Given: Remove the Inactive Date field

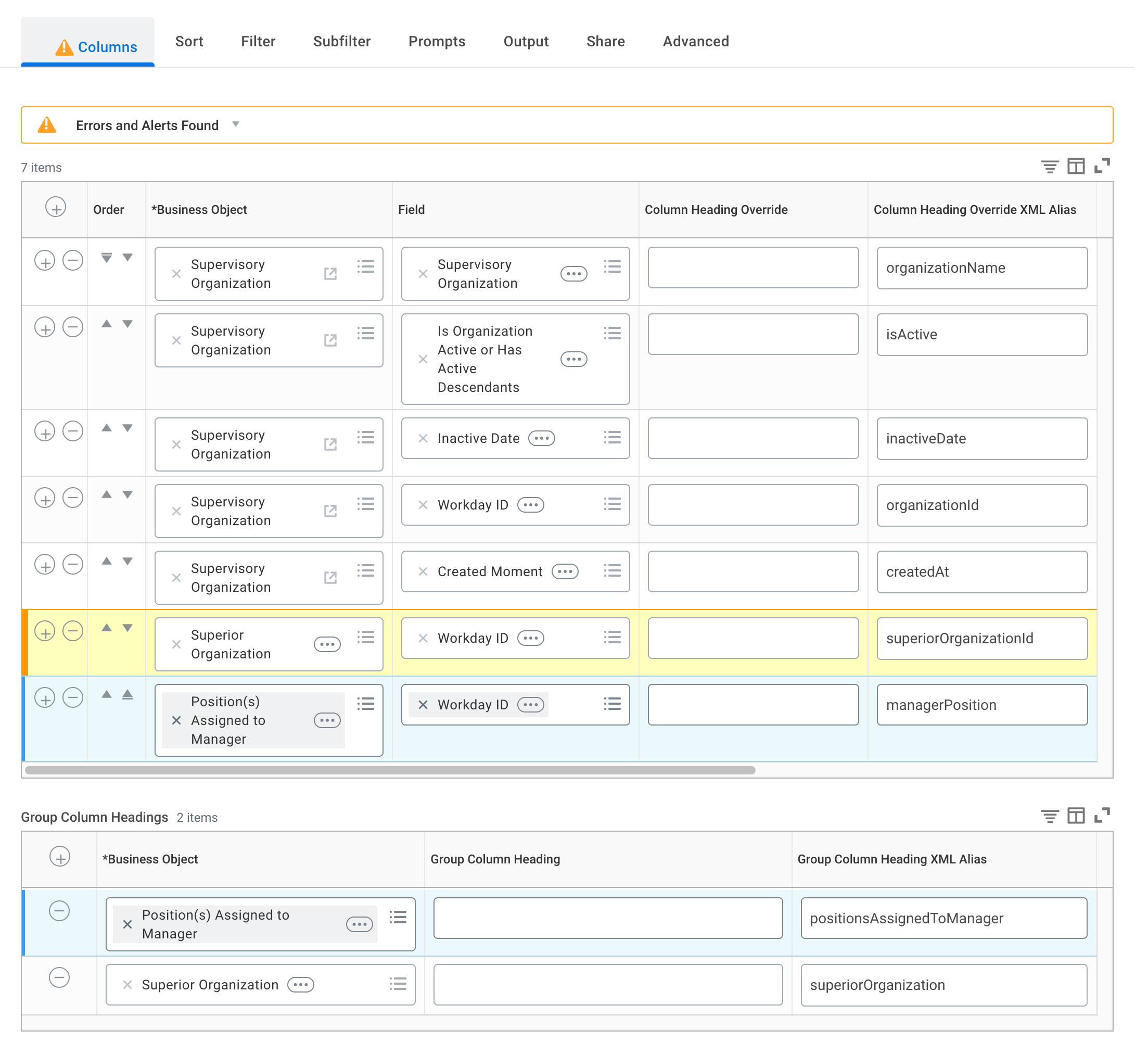Looking at the screenshot, I should coord(423,439).
